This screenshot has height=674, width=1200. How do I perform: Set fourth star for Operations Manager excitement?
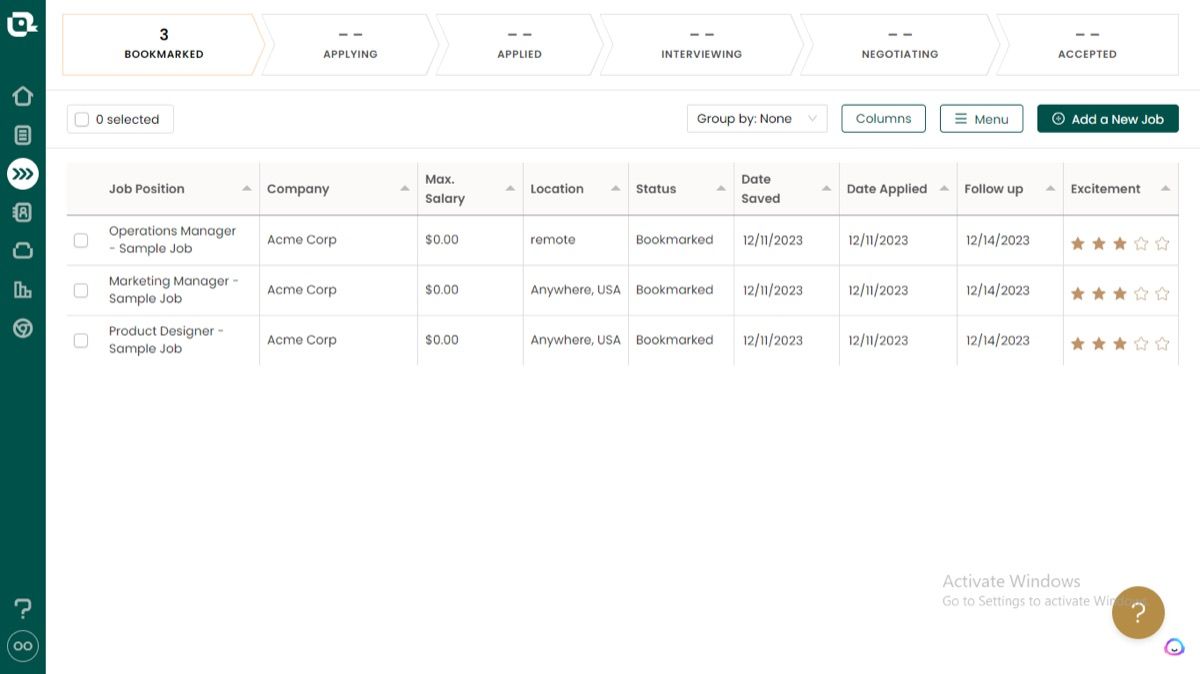coord(1141,243)
